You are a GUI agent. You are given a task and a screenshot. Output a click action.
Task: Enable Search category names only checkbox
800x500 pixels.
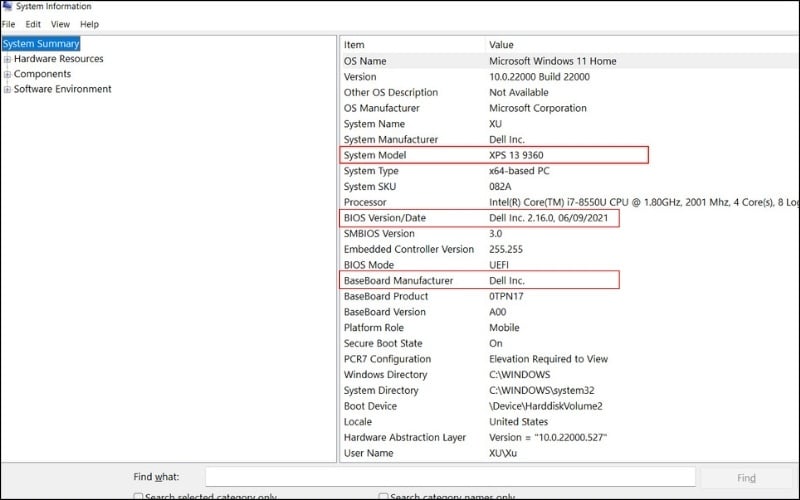click(384, 496)
